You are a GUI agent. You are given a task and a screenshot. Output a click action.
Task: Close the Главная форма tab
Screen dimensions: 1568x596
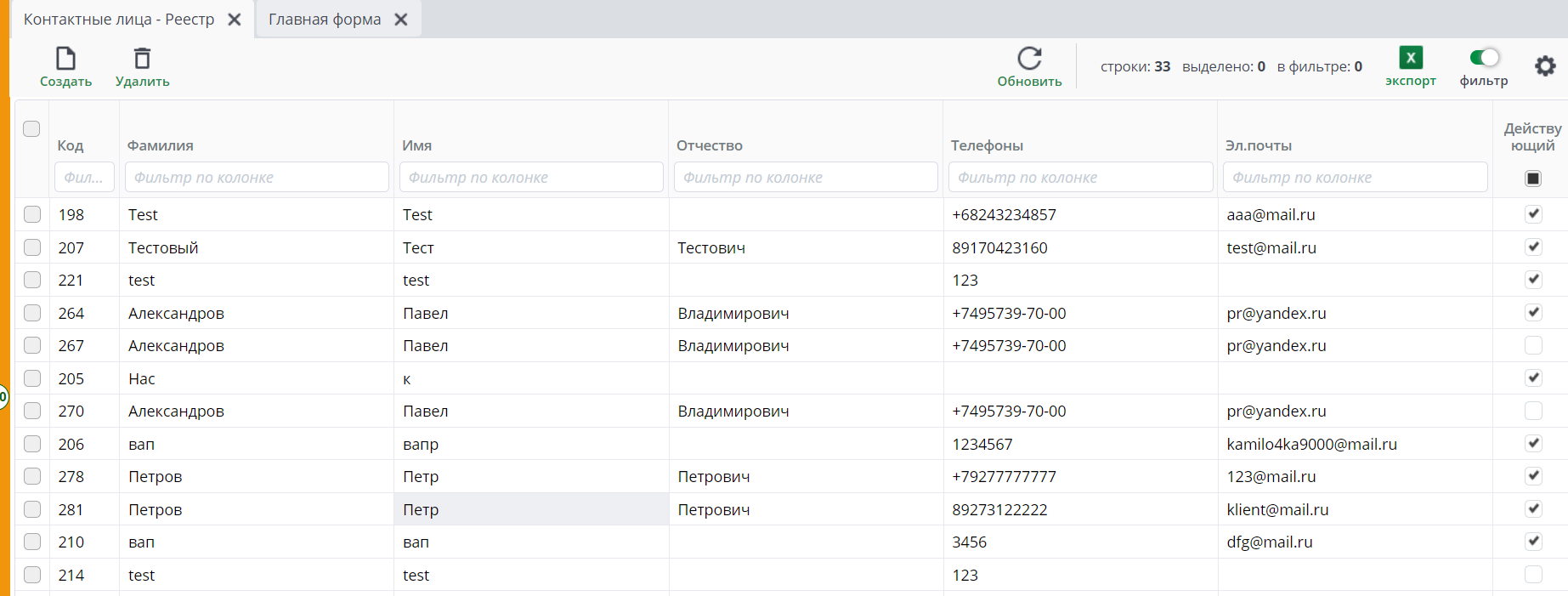tap(401, 20)
